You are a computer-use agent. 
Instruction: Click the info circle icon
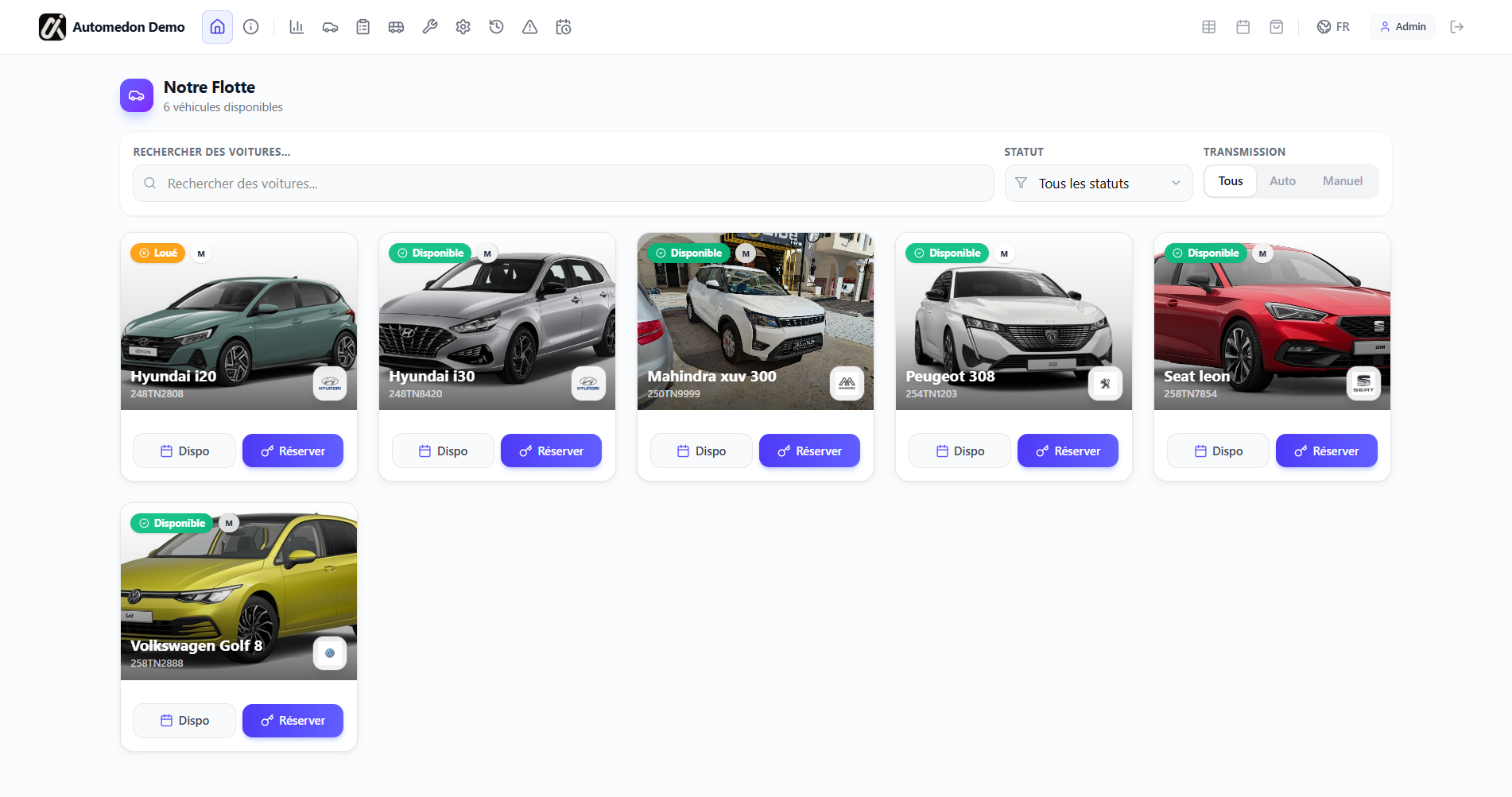(251, 26)
